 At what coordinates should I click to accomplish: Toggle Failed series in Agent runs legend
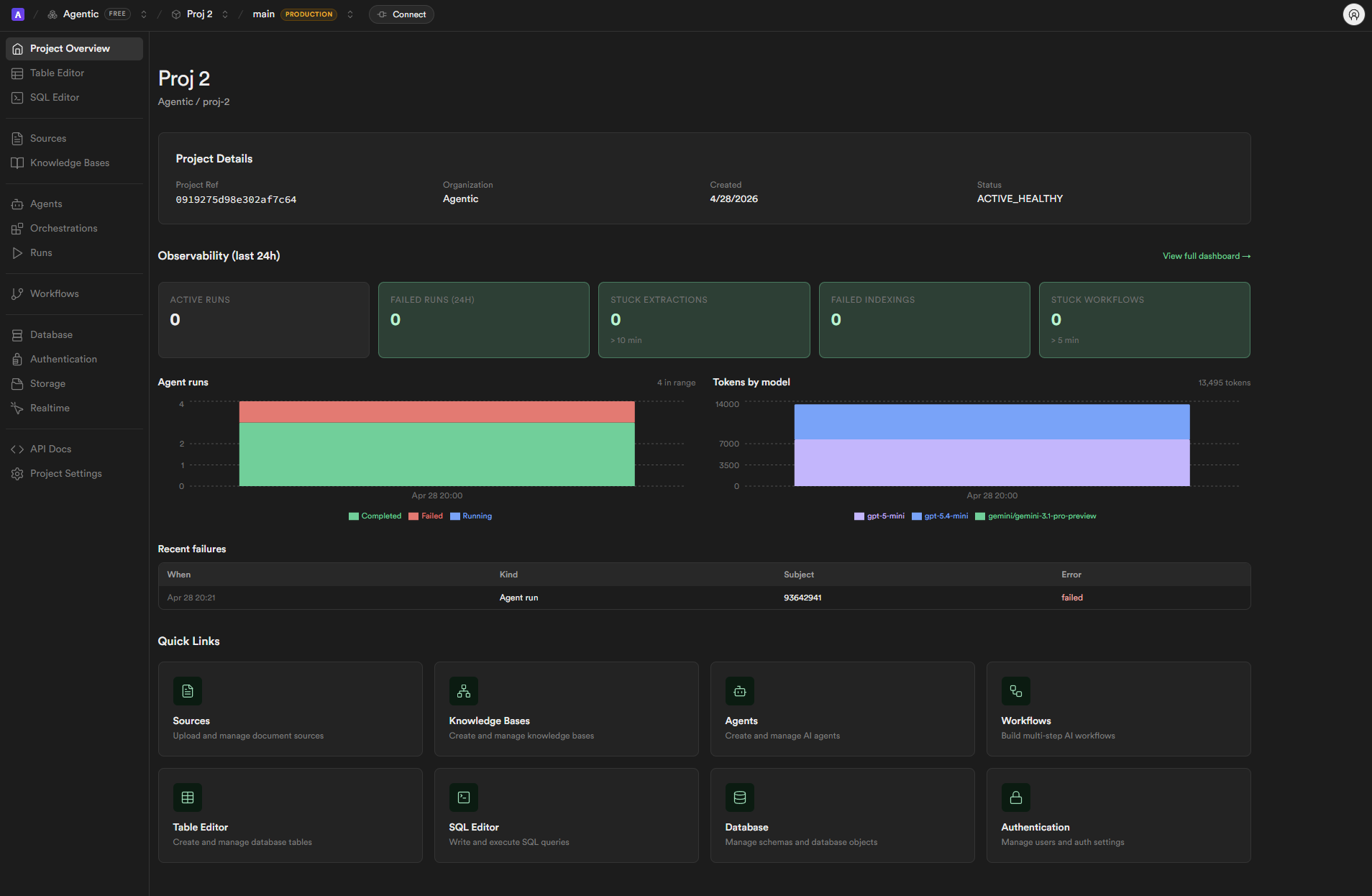pos(426,516)
